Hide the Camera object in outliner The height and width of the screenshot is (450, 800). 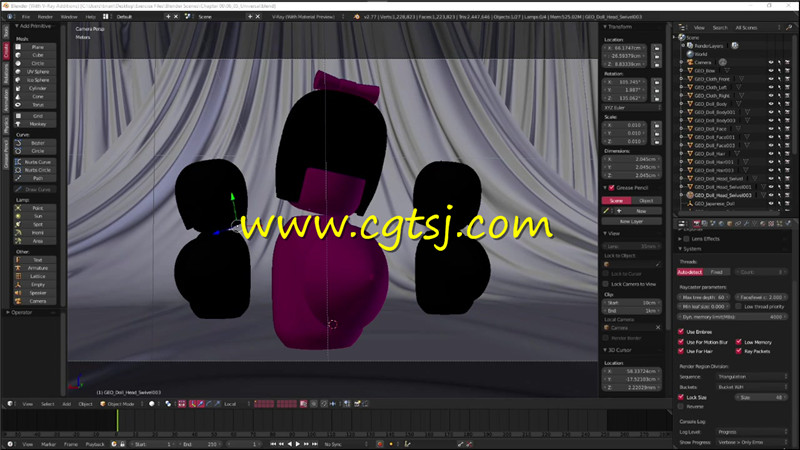771,62
